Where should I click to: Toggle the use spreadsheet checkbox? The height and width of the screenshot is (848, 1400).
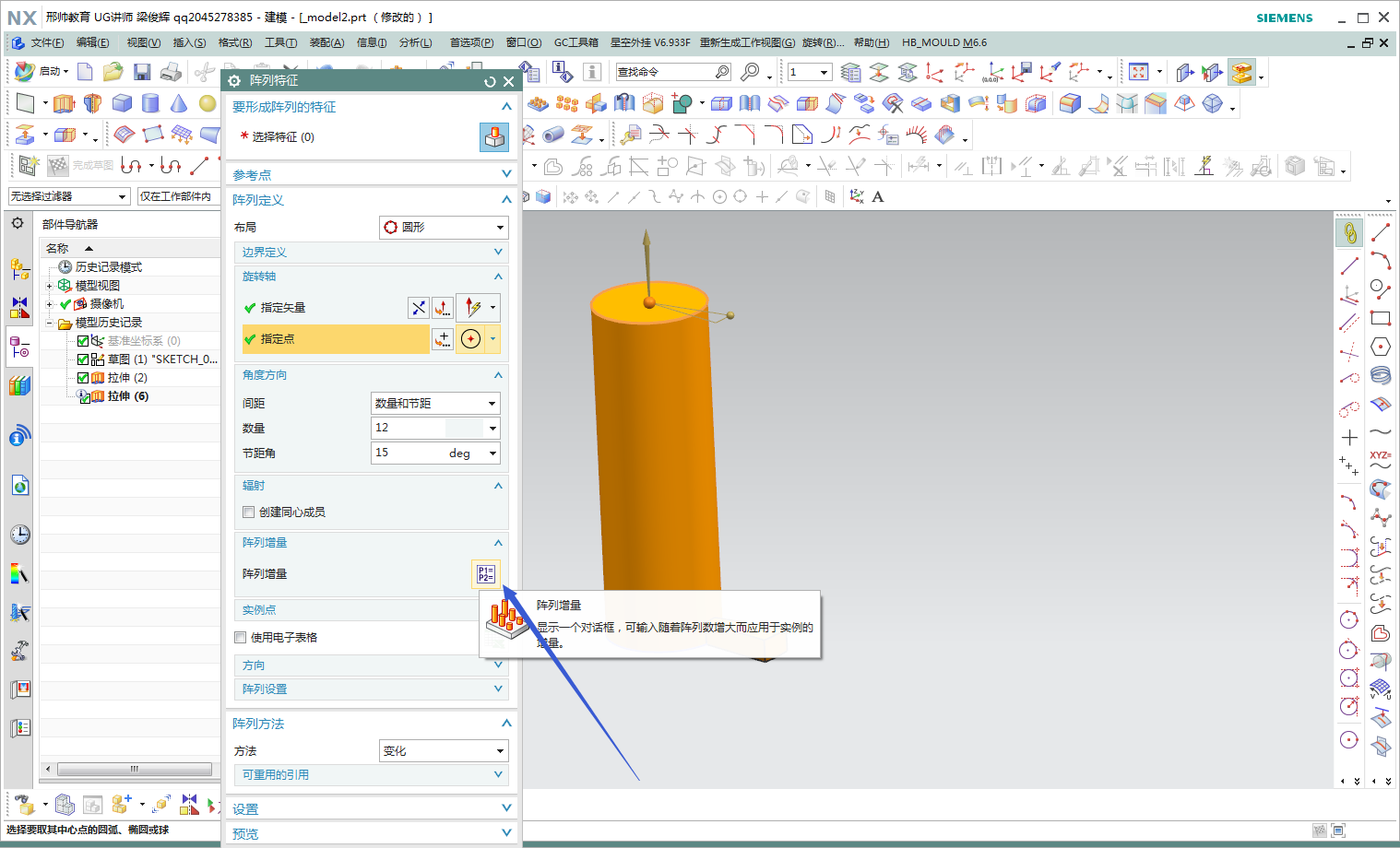[x=241, y=638]
